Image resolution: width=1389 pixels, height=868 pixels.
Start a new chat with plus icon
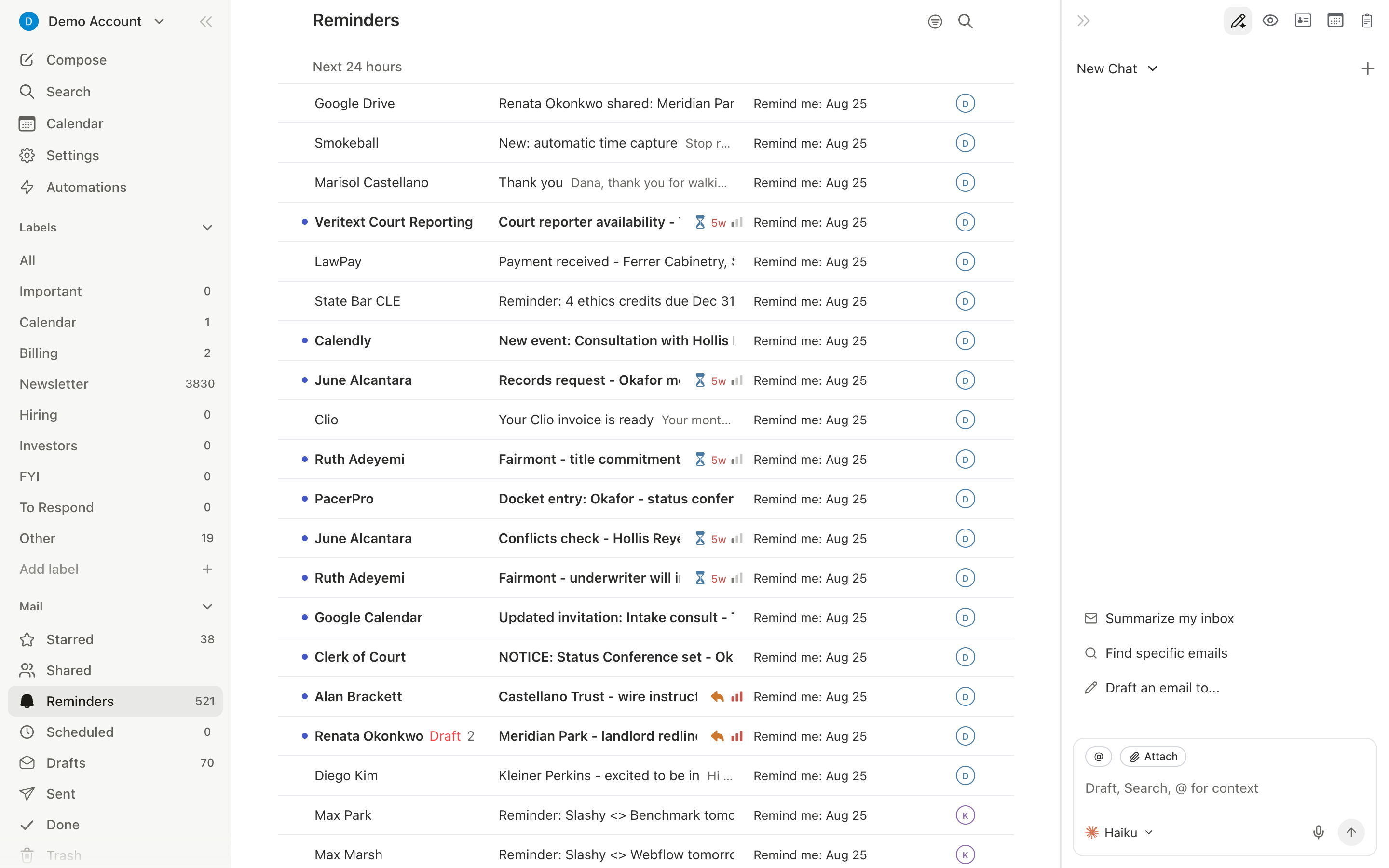click(1368, 69)
